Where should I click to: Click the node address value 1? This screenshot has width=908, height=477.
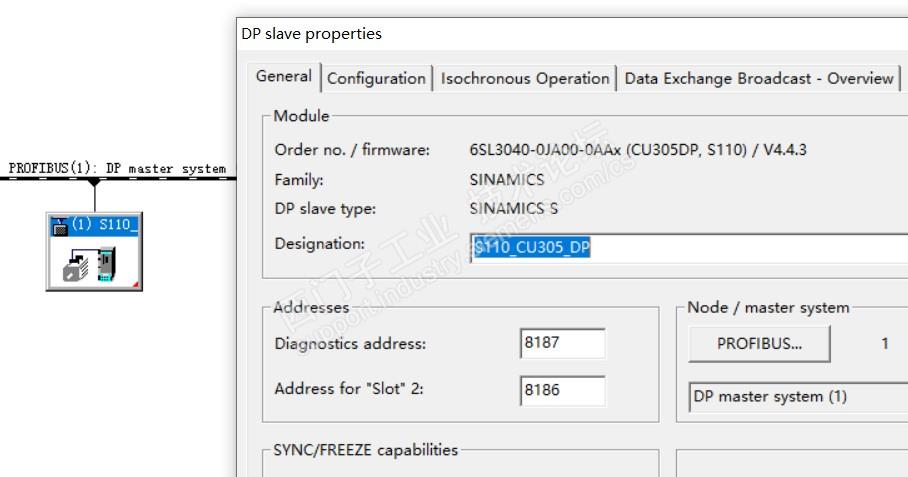pyautogui.click(x=884, y=343)
